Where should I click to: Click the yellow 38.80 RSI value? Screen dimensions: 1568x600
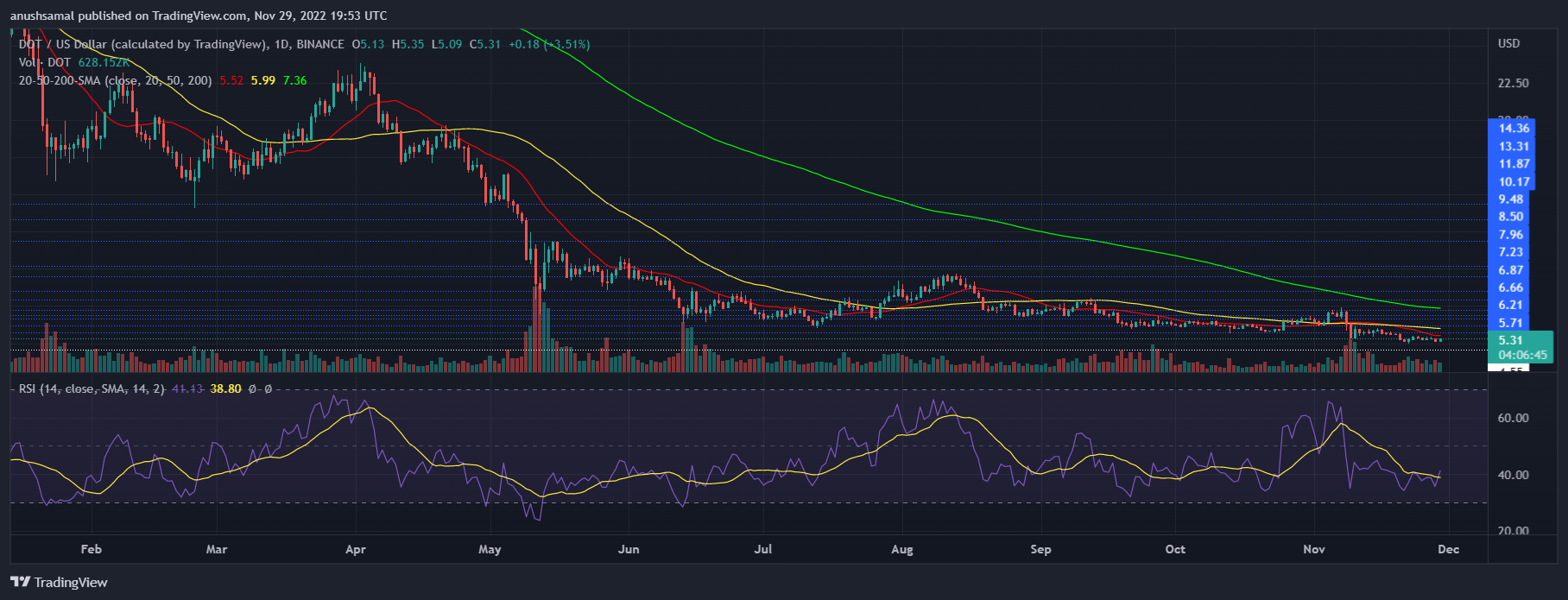[225, 389]
